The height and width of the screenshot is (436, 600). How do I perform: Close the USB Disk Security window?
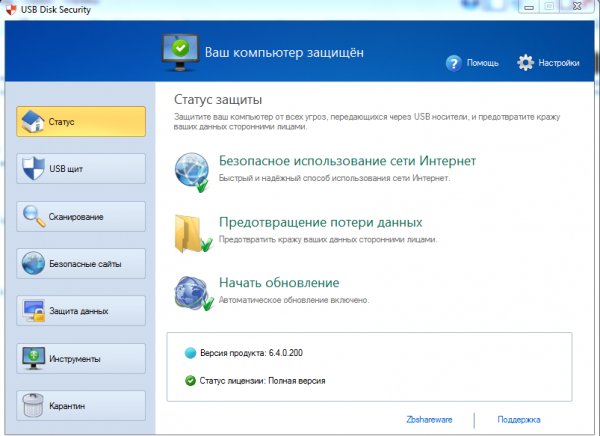(x=576, y=7)
